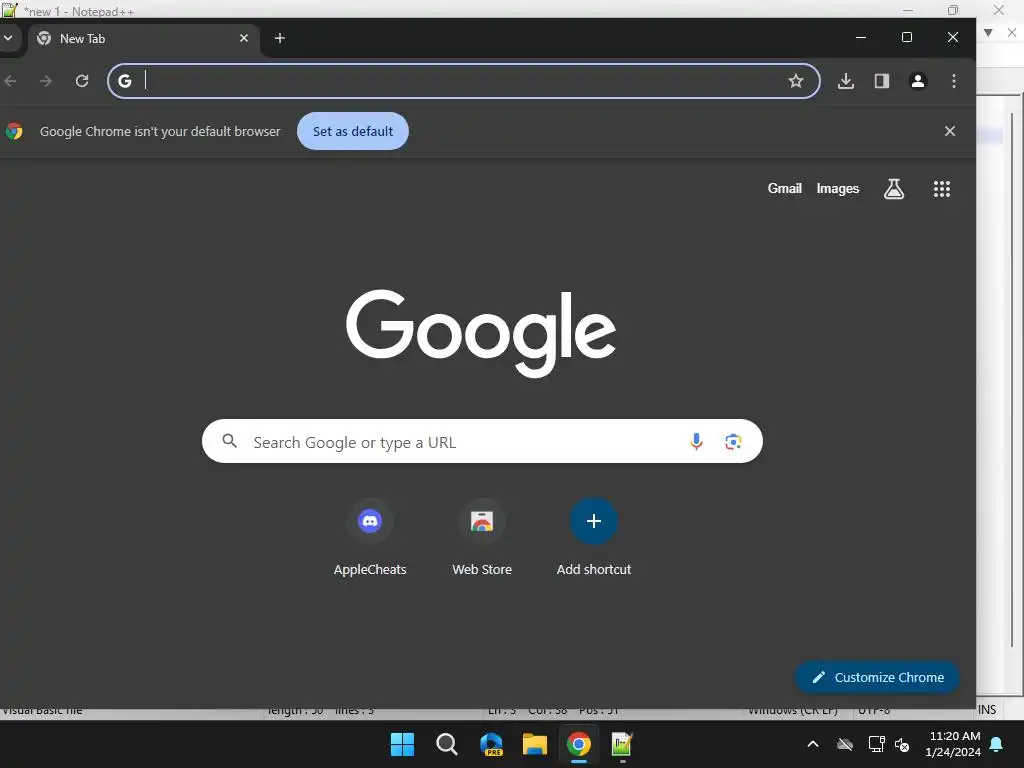1024x768 pixels.
Task: Click the Search Google or type a URL box
Action: tap(482, 441)
